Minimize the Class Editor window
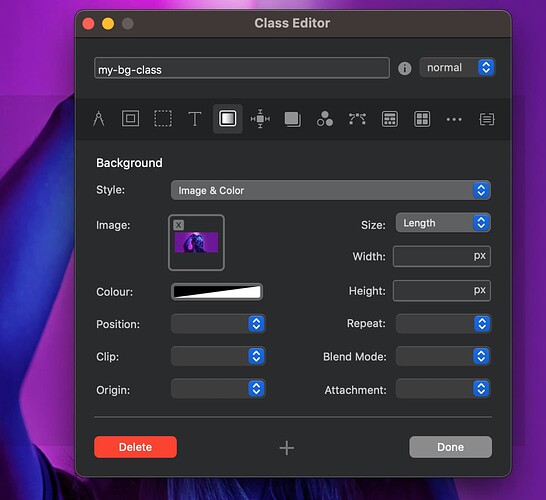546x500 pixels. (x=108, y=24)
